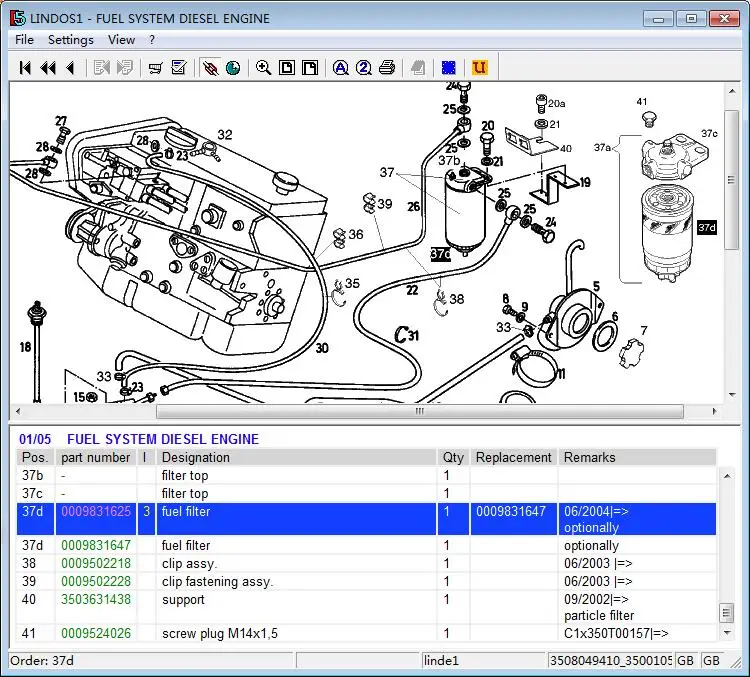Click the diagram's horizontal scroll left arrow

[18, 411]
